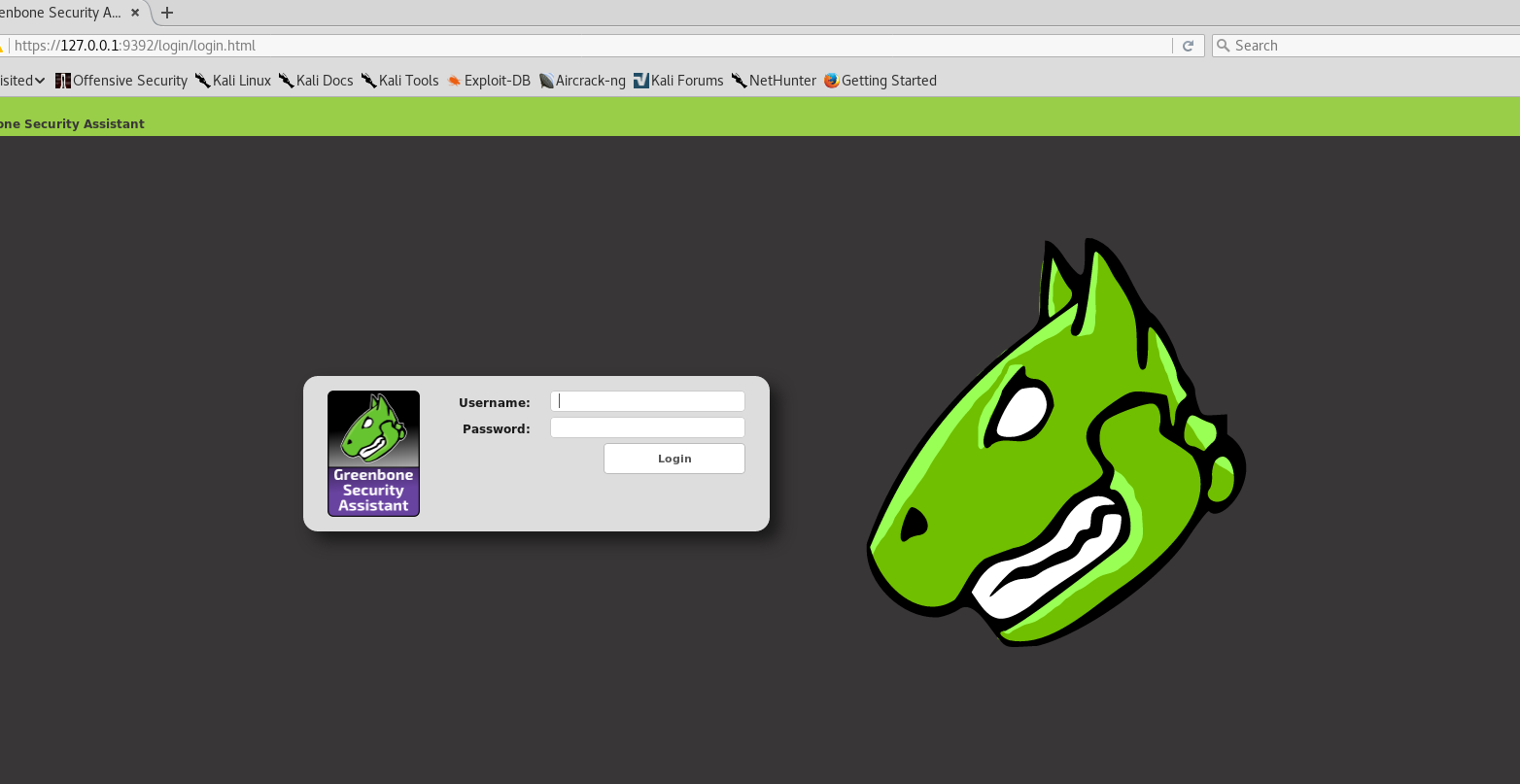Visit the Aircrack-ng bookmark
The height and width of the screenshot is (784, 1520).
(x=582, y=81)
